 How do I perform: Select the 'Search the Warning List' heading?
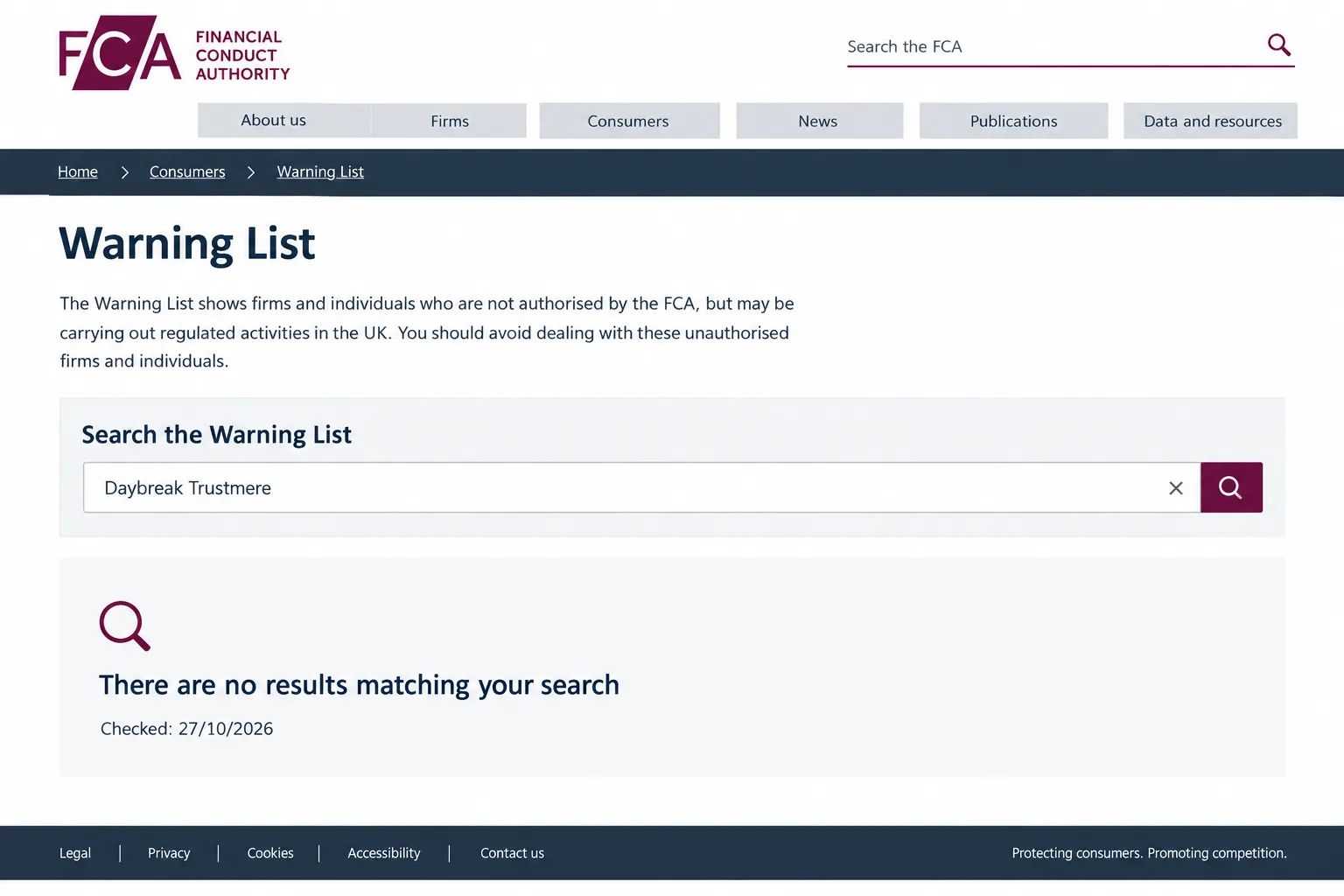coord(217,435)
